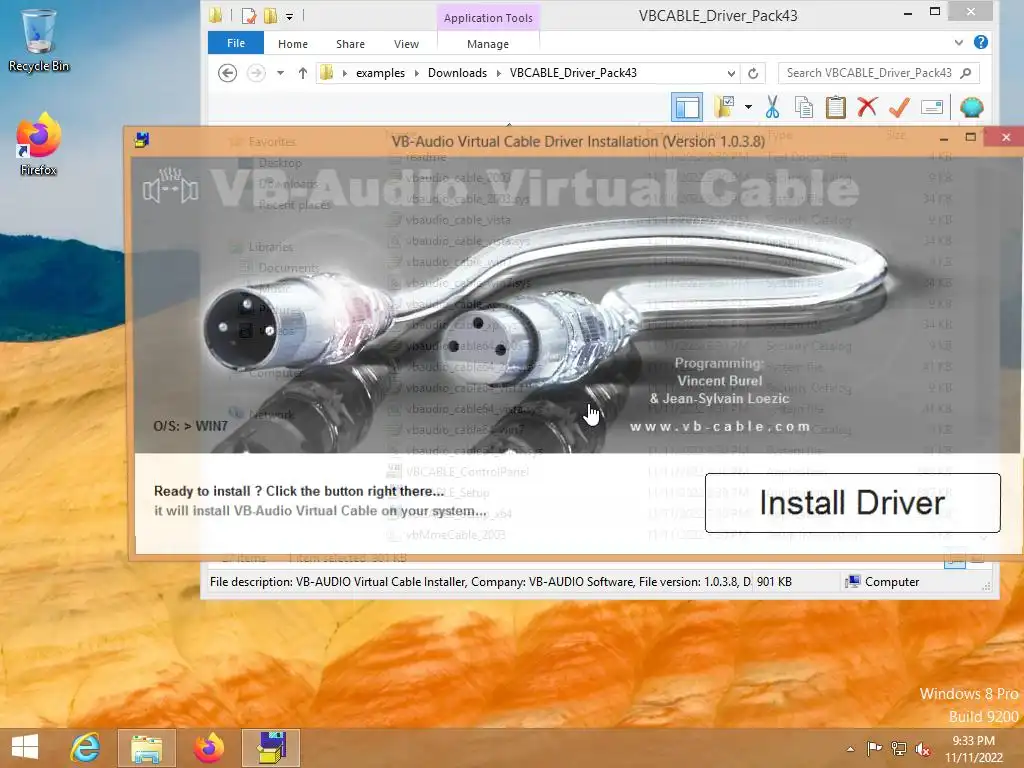Switch to VB-Audio installer taskbar item
This screenshot has width=1024, height=768.
coord(270,748)
